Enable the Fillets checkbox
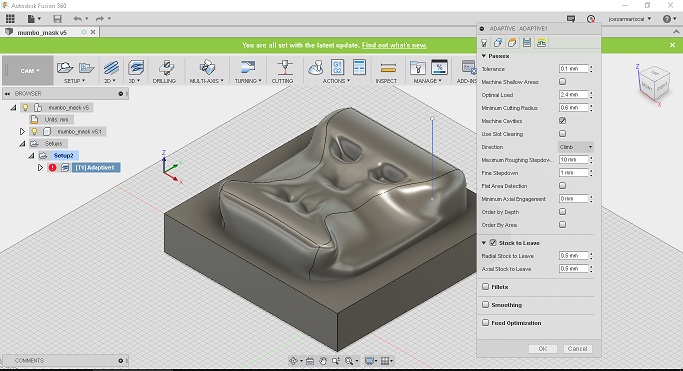This screenshot has width=683, height=371. point(485,287)
